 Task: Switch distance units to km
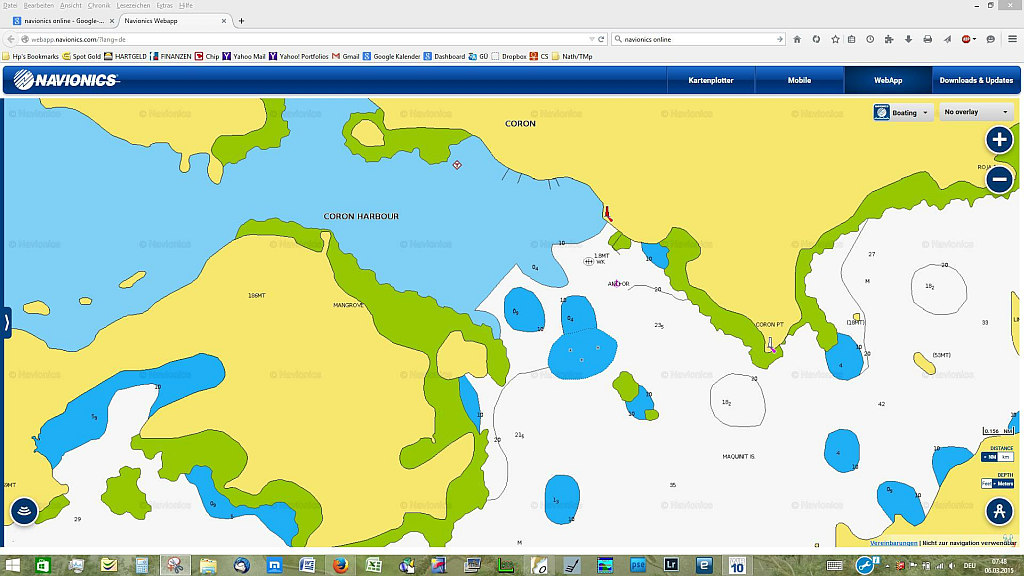pos(1006,457)
